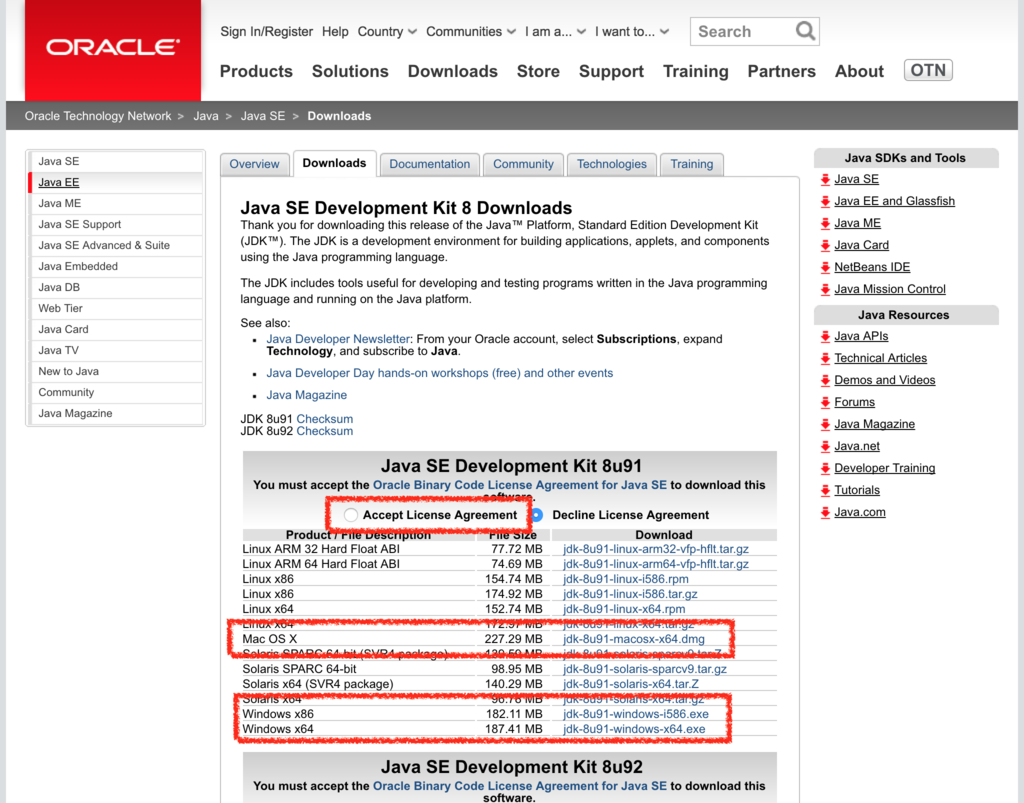Click the red arrow icon beside Java Card
Image resolution: width=1024 pixels, height=803 pixels.
point(825,245)
